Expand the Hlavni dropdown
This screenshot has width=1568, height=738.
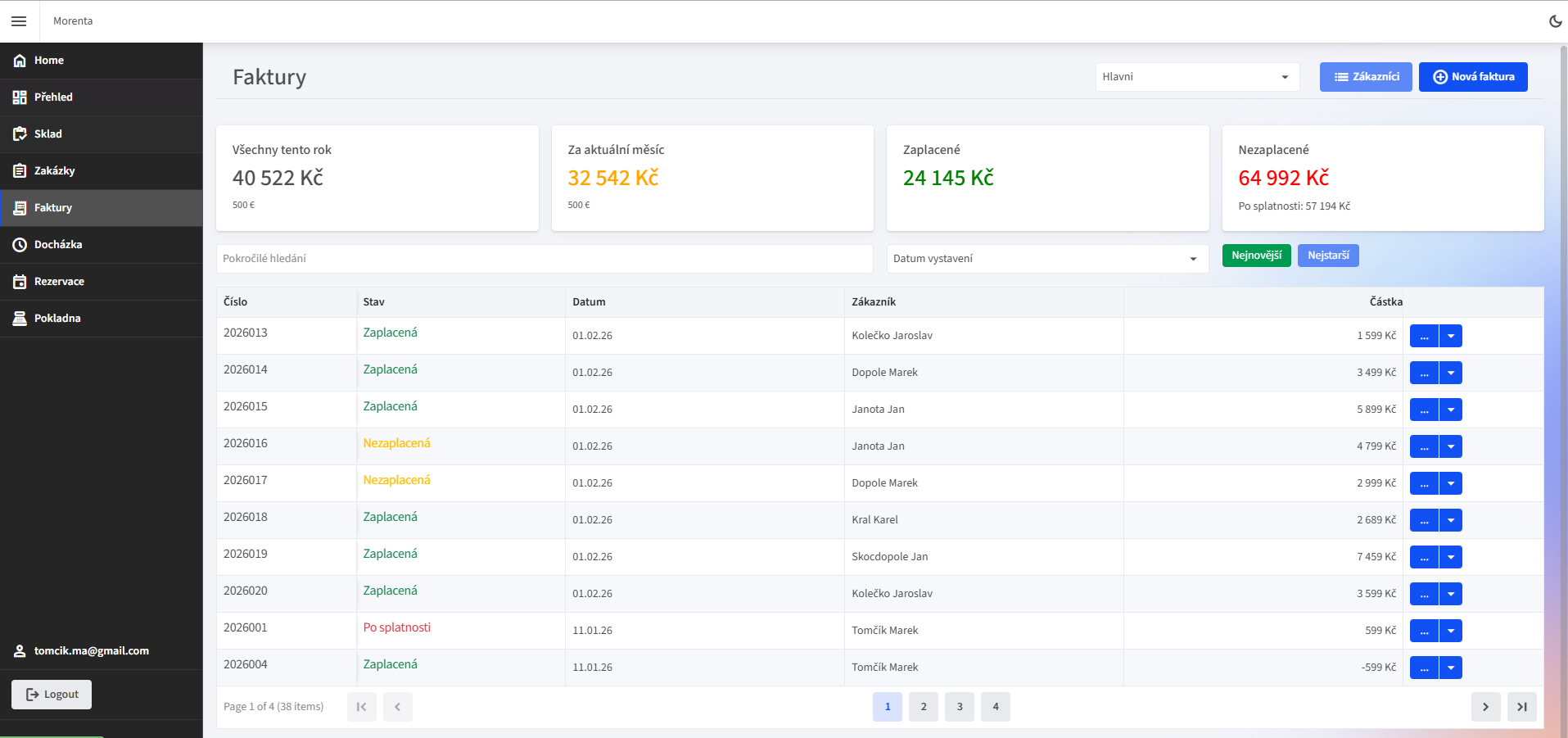pos(1196,77)
